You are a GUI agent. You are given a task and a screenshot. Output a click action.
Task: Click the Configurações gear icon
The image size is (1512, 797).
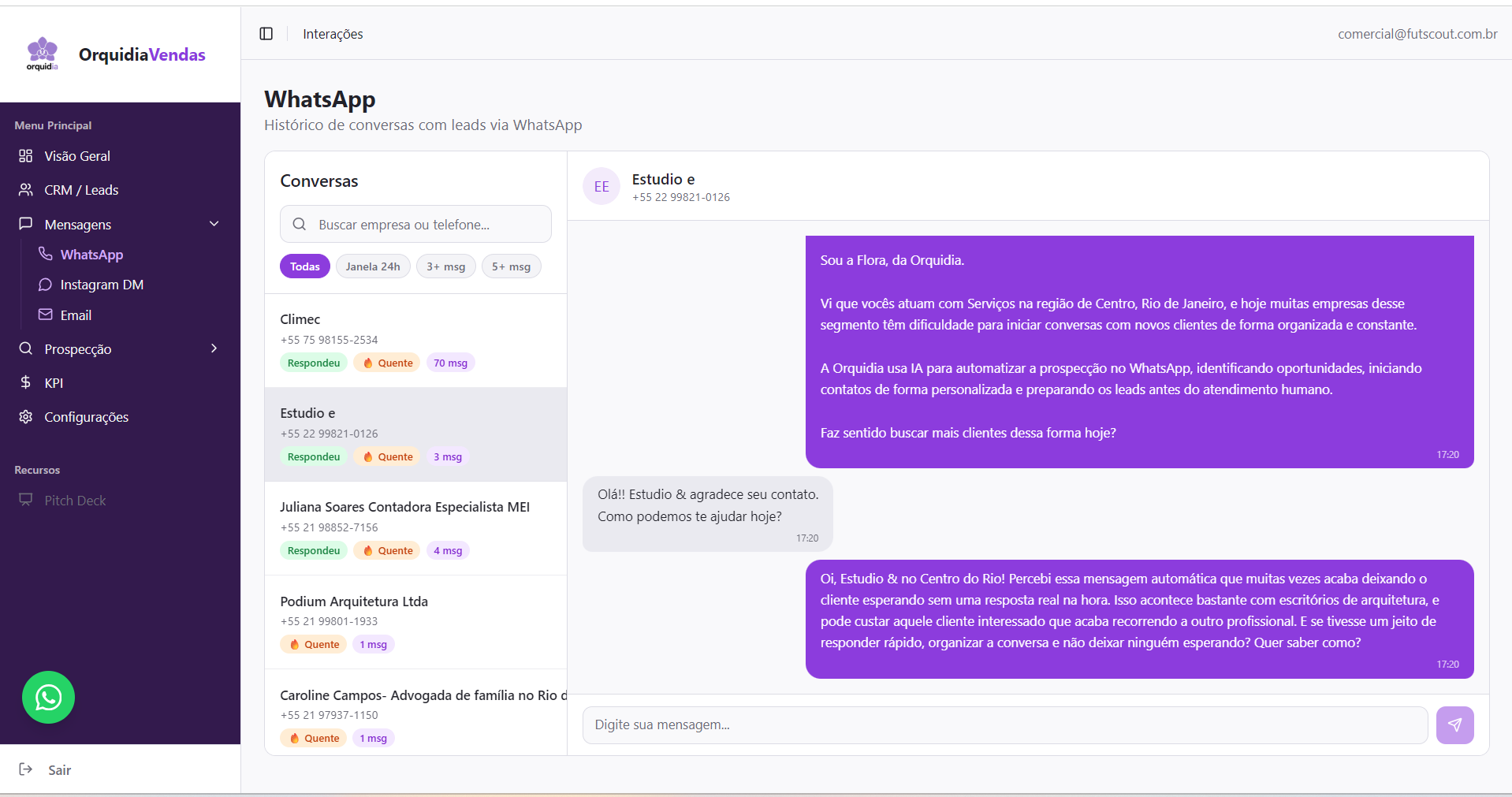[x=26, y=416]
